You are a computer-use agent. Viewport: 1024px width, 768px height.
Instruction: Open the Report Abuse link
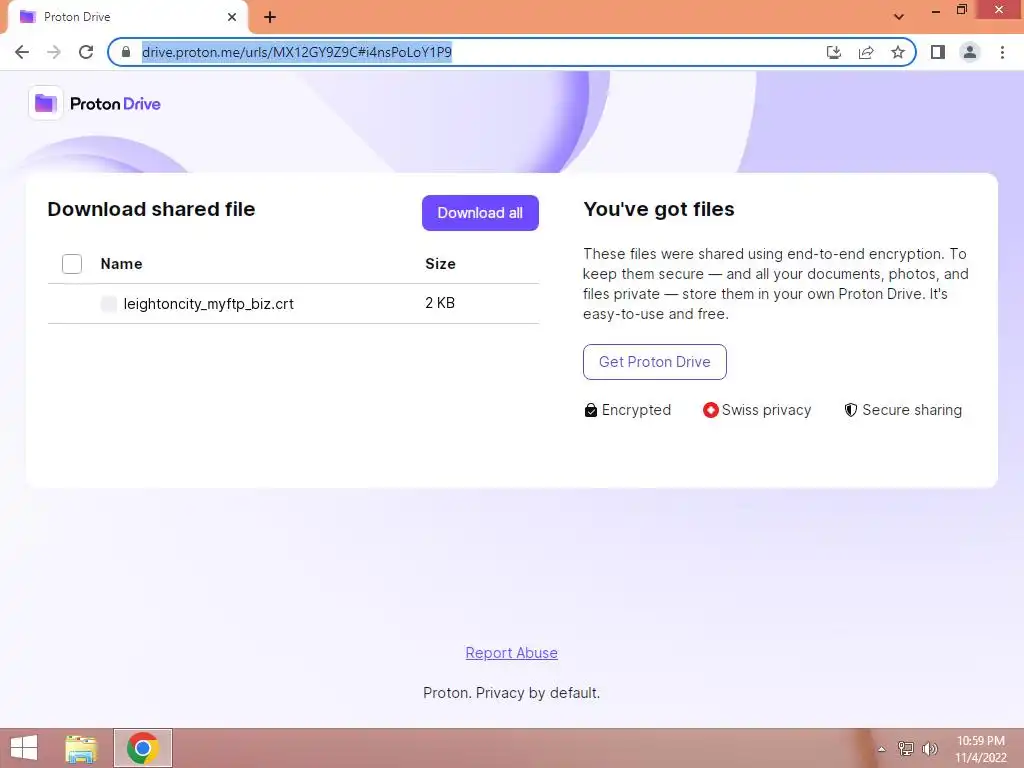[x=511, y=653]
